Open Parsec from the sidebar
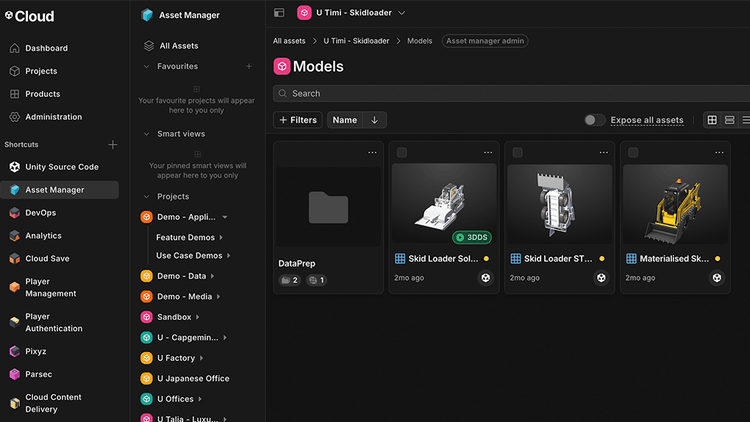Image resolution: width=750 pixels, height=422 pixels. 39,374
